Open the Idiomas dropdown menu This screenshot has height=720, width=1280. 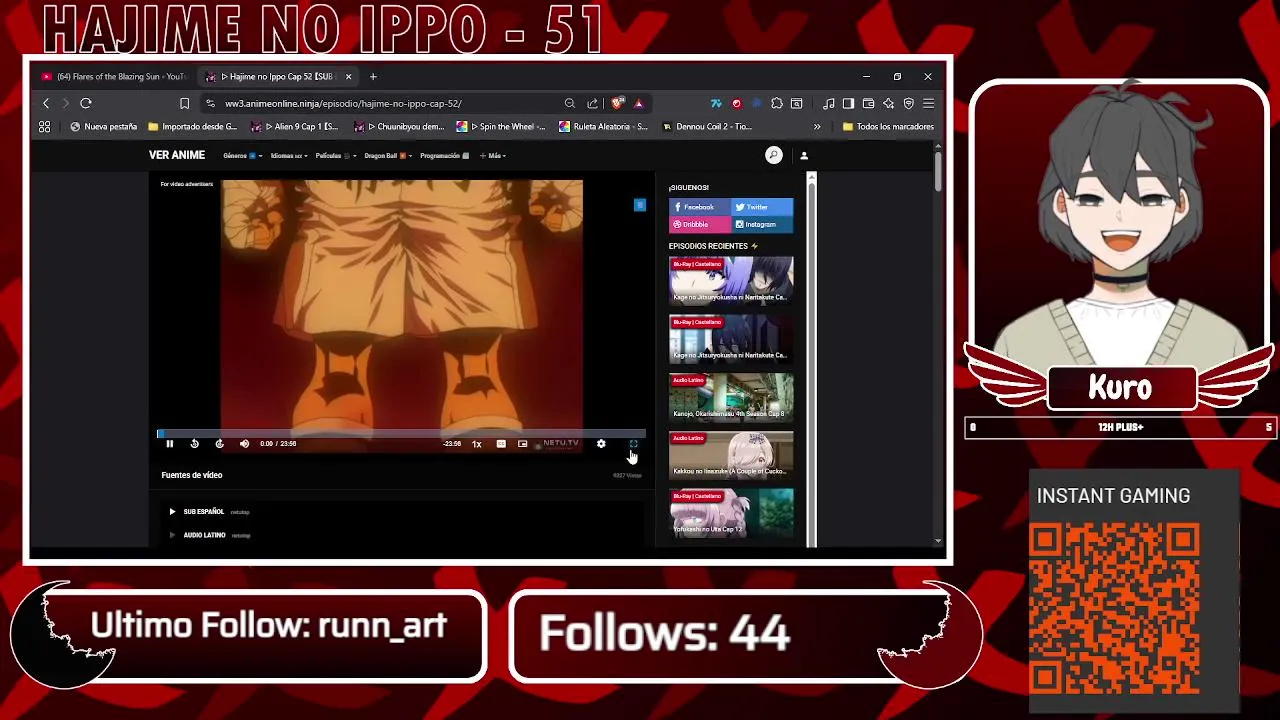click(x=288, y=156)
